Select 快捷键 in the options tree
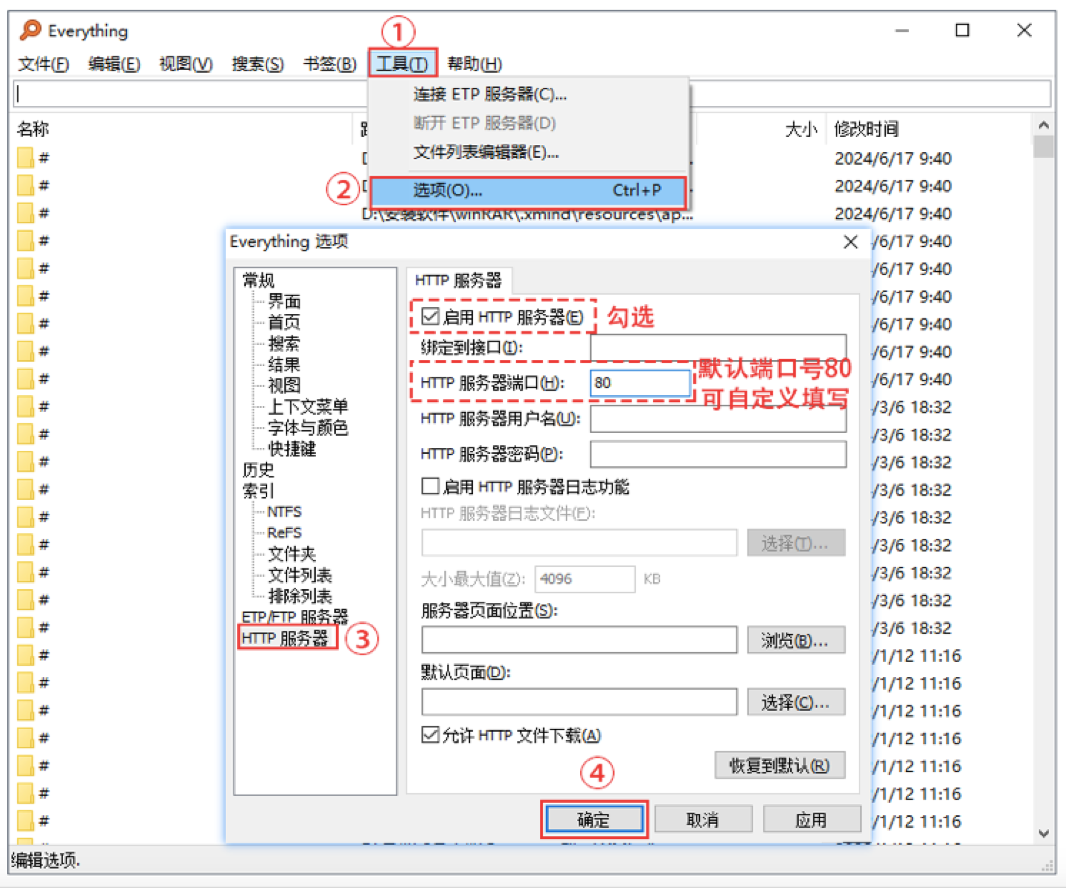 pos(292,449)
